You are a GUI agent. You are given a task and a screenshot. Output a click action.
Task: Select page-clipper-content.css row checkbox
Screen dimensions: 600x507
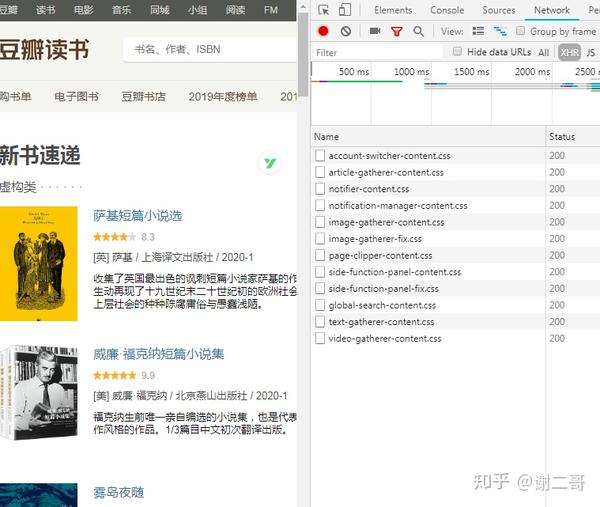320,255
